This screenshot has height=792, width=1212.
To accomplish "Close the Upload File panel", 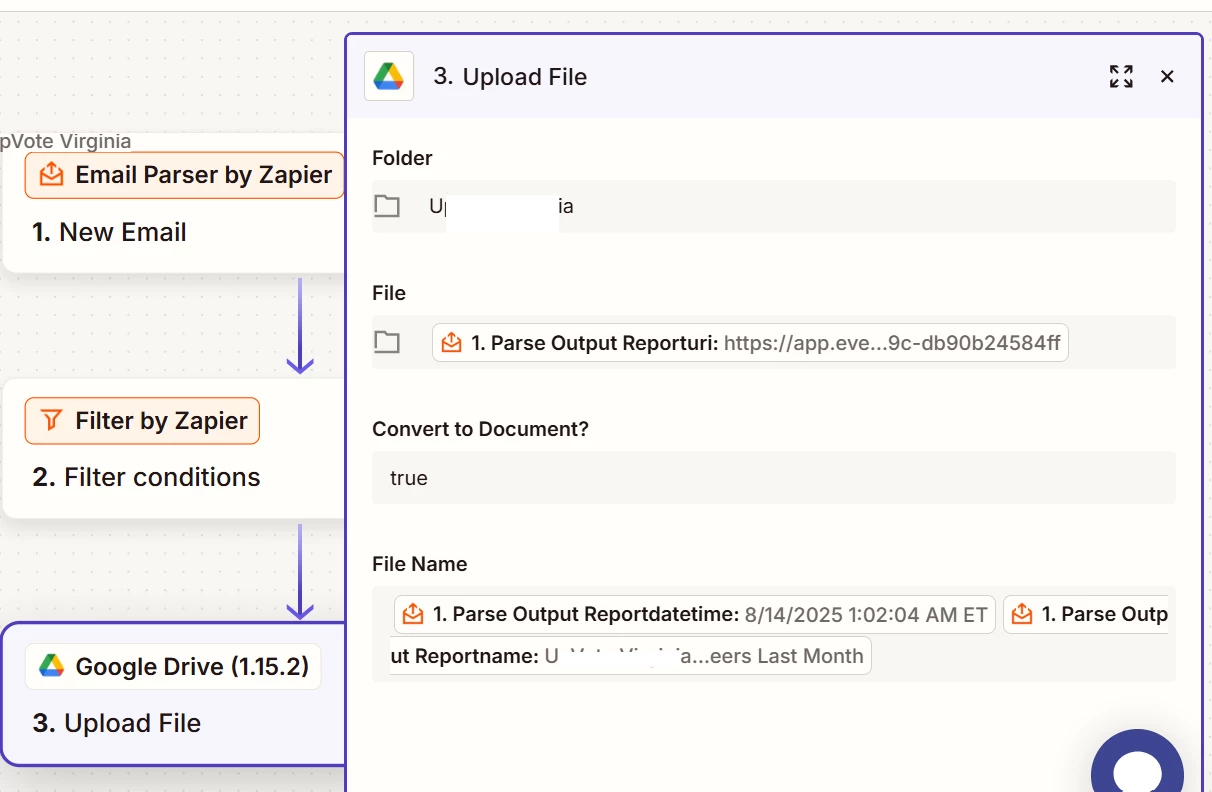I will [1167, 77].
